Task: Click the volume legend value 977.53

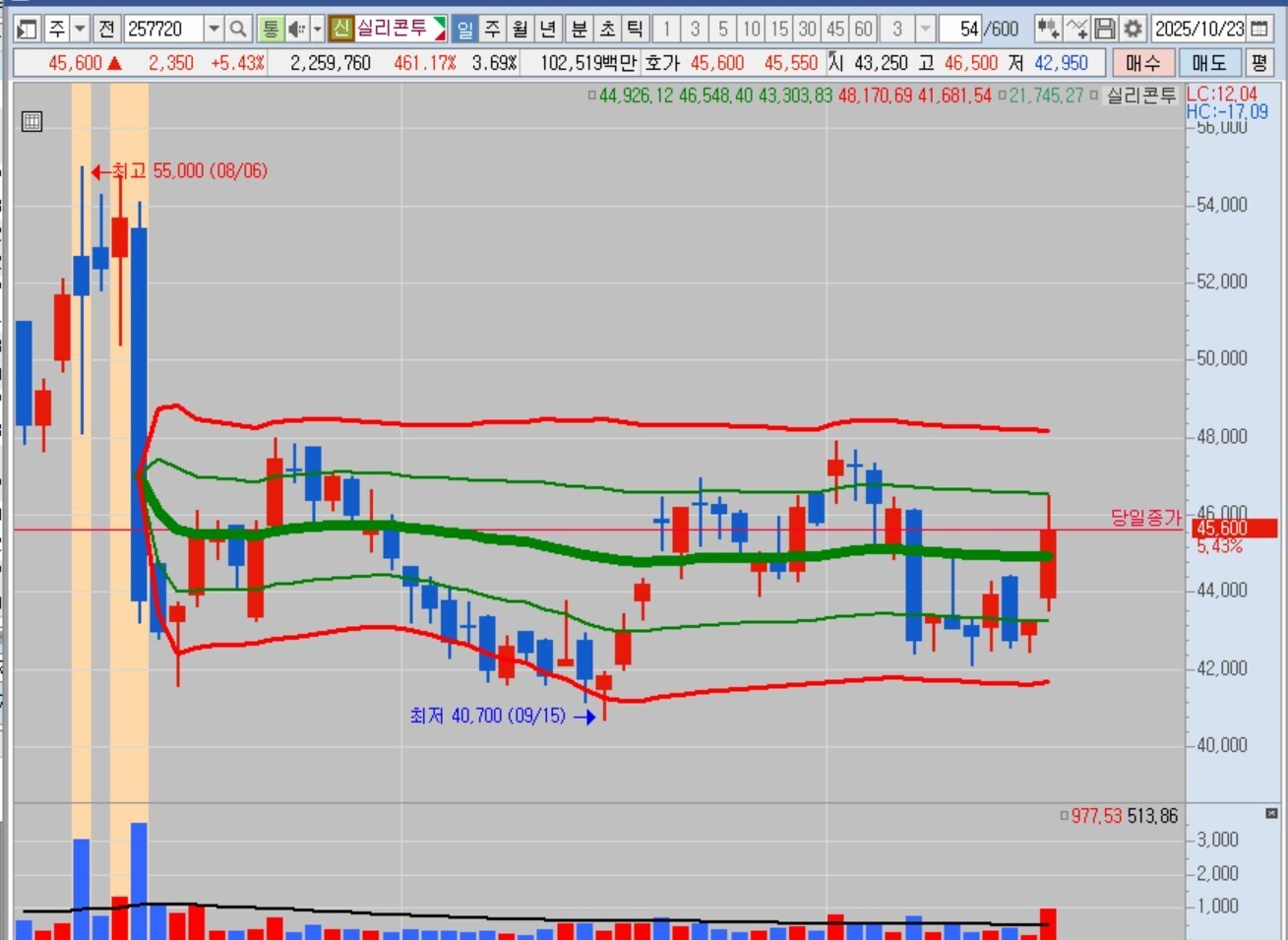Action: click(x=1096, y=816)
